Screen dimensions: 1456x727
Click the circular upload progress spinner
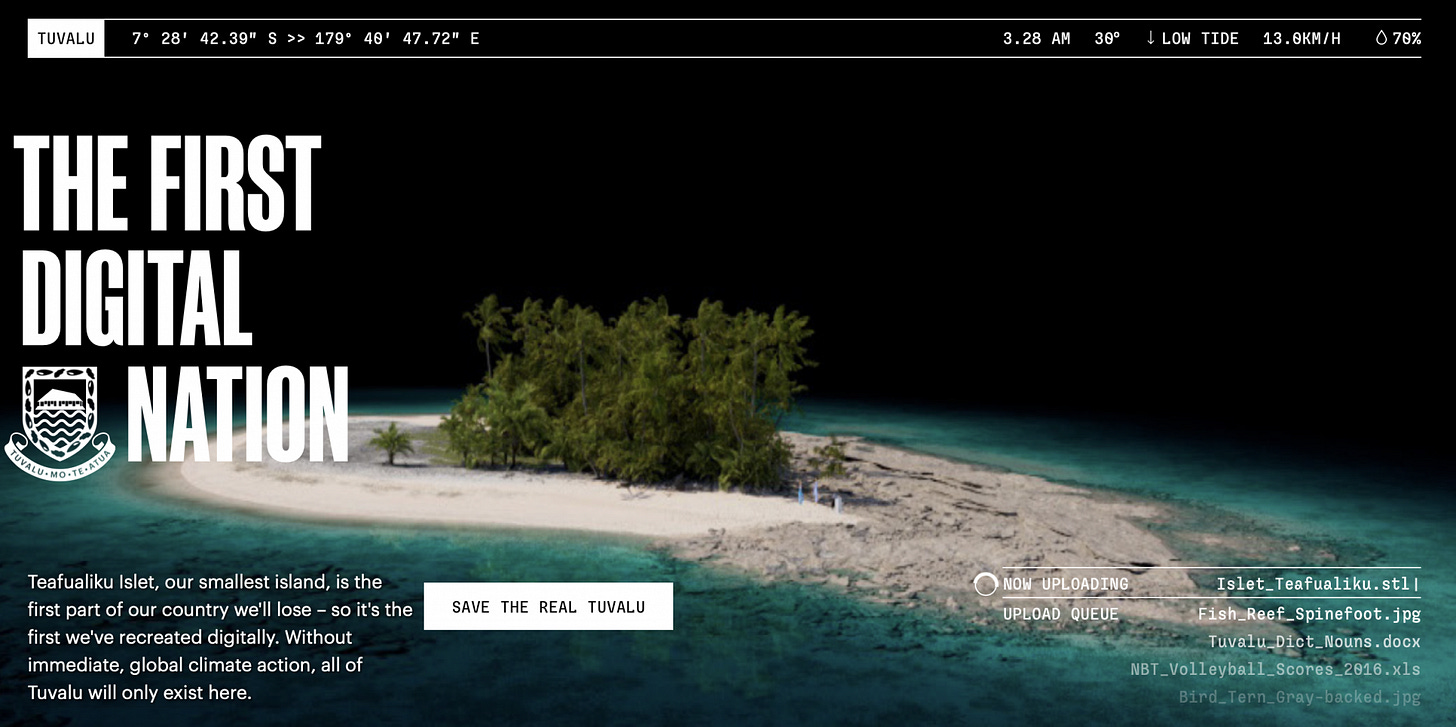[985, 583]
